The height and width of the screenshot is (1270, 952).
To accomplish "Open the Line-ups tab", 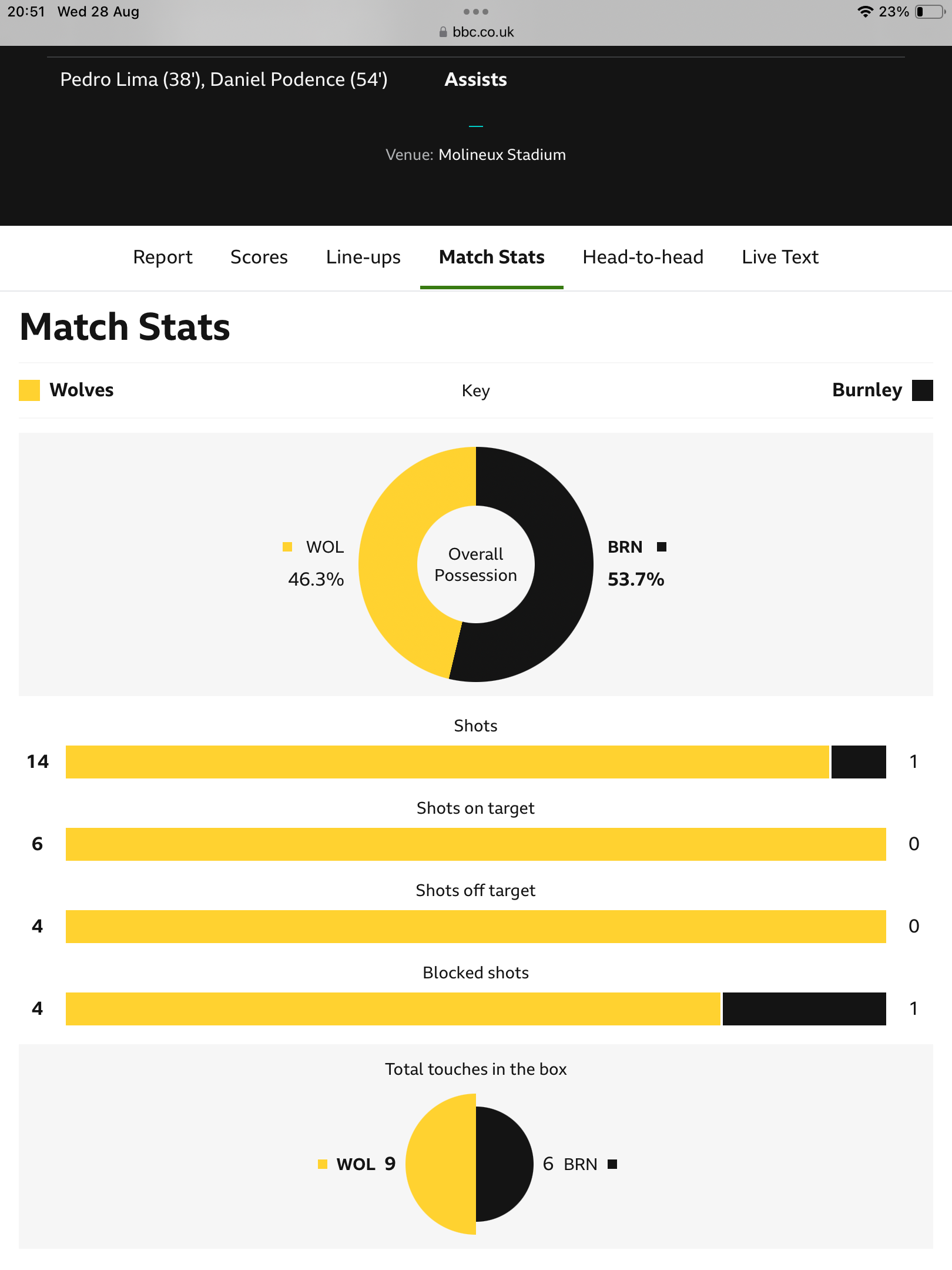I will point(363,258).
